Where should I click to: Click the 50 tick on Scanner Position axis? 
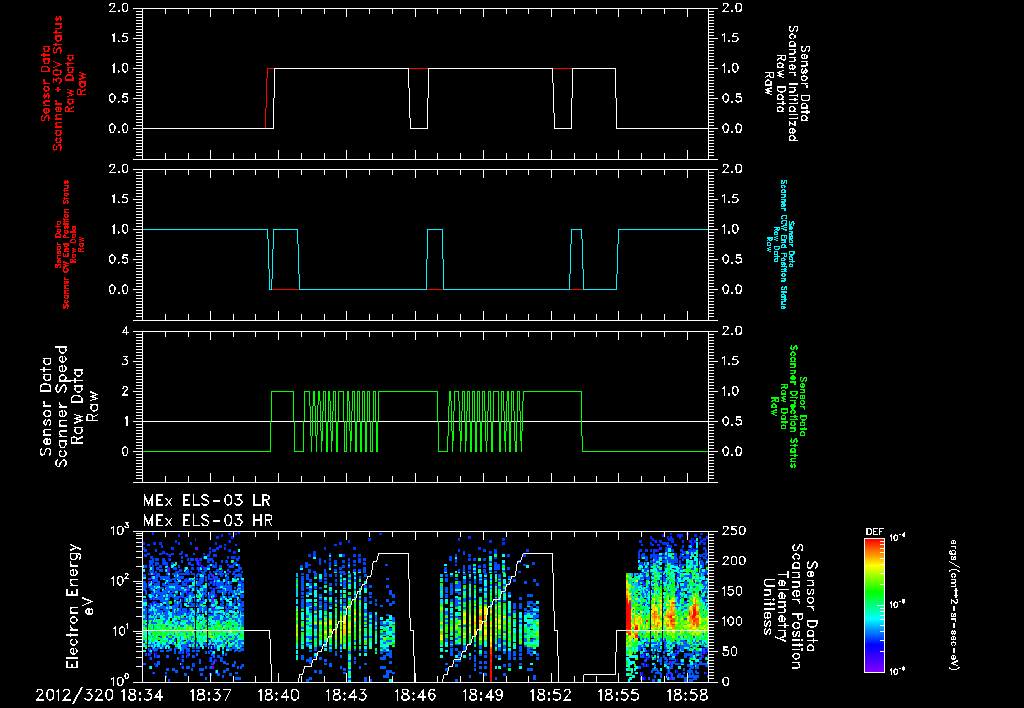730,651
